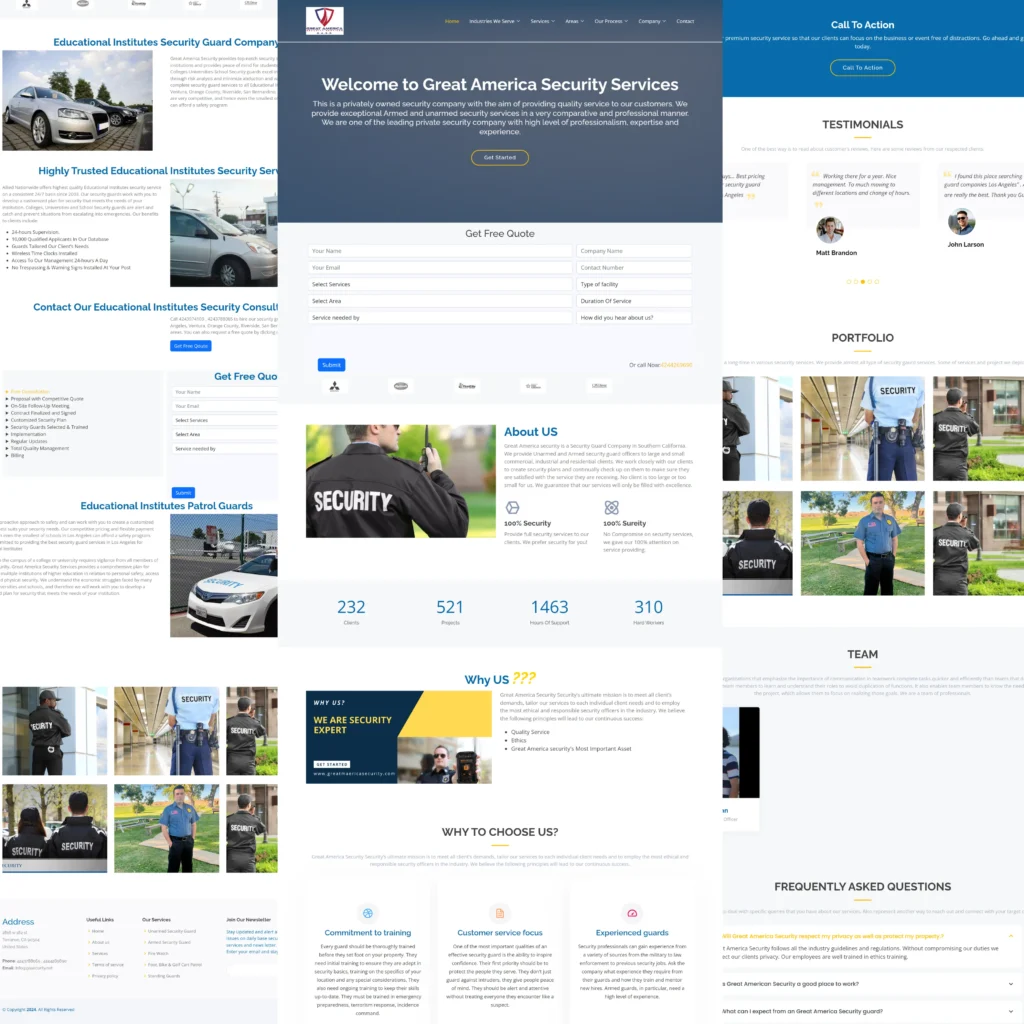This screenshot has width=1024, height=1024.
Task: Open Contact in the top navigation
Action: 685,21
